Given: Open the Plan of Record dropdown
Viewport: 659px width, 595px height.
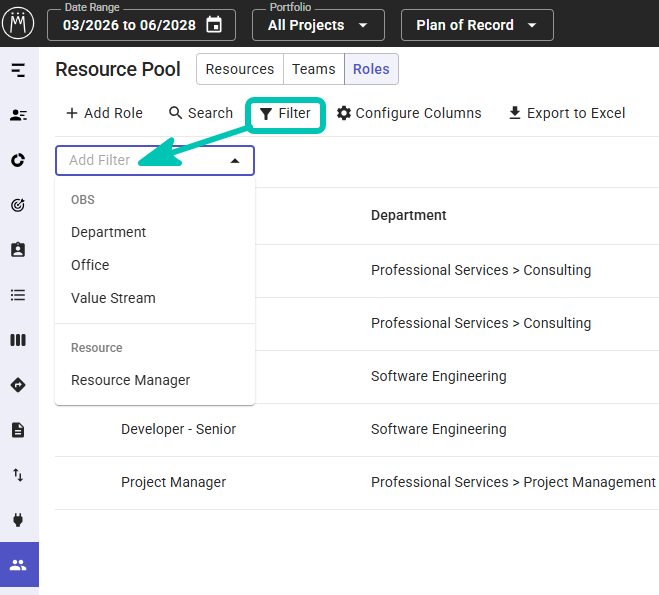Looking at the screenshot, I should 477,25.
